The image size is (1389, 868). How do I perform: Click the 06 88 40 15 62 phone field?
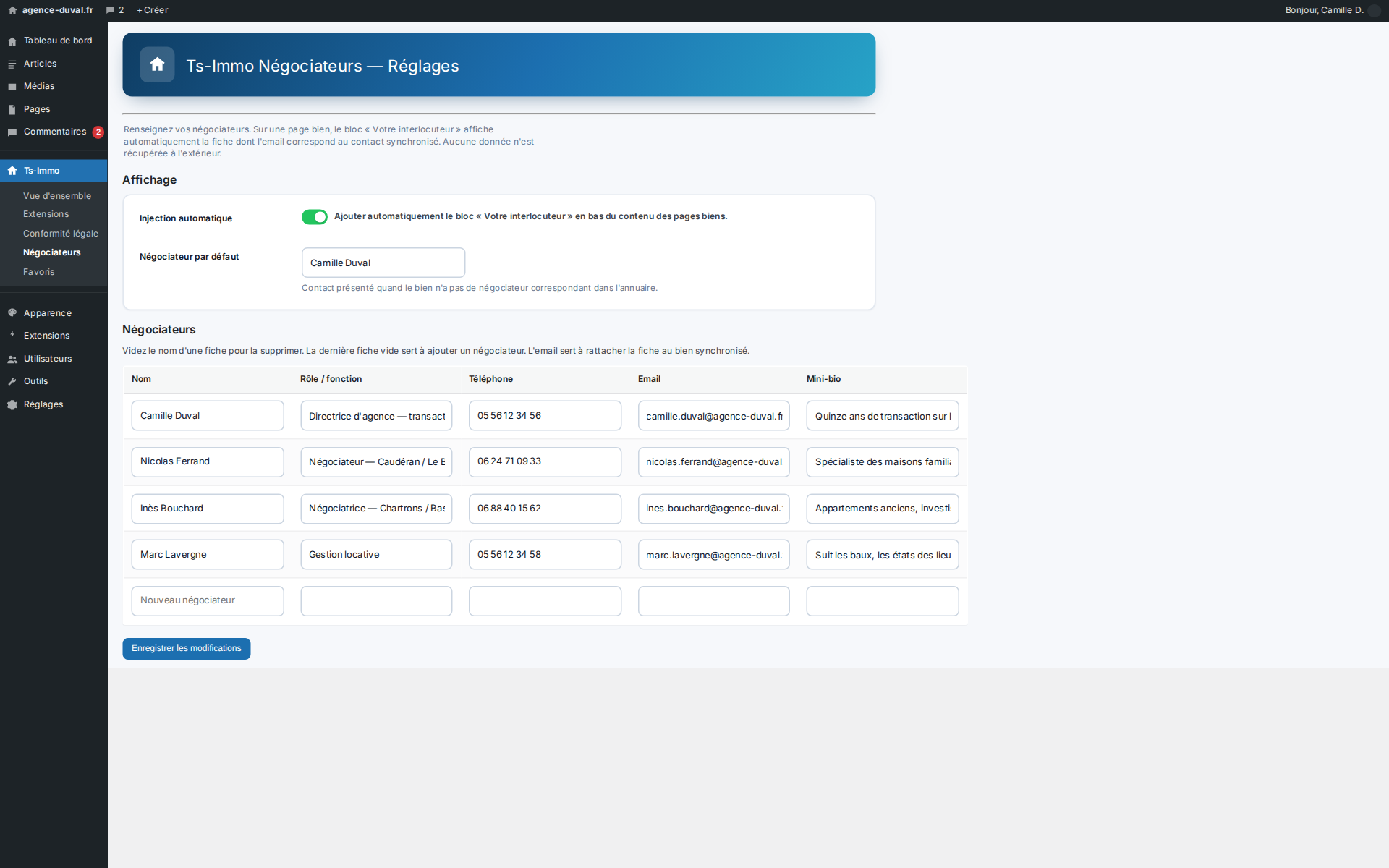[x=545, y=509]
